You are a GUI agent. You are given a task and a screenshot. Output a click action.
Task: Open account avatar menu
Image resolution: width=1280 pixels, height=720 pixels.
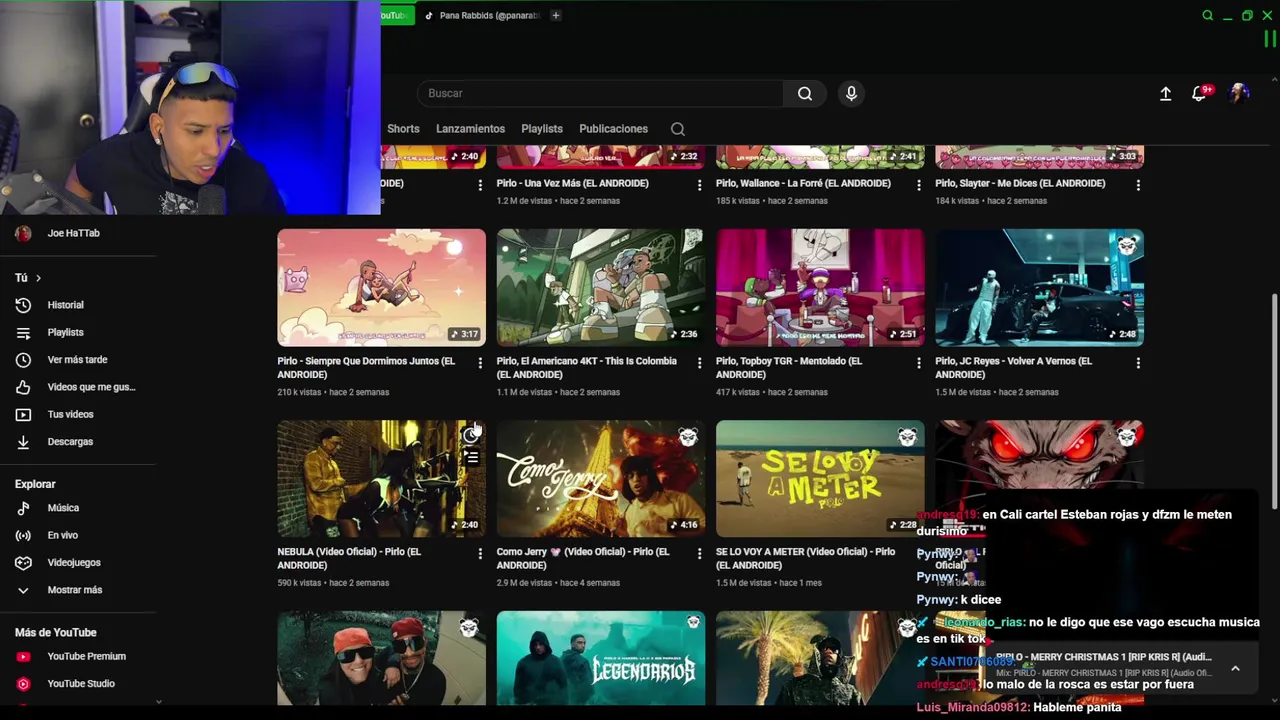coord(1239,94)
